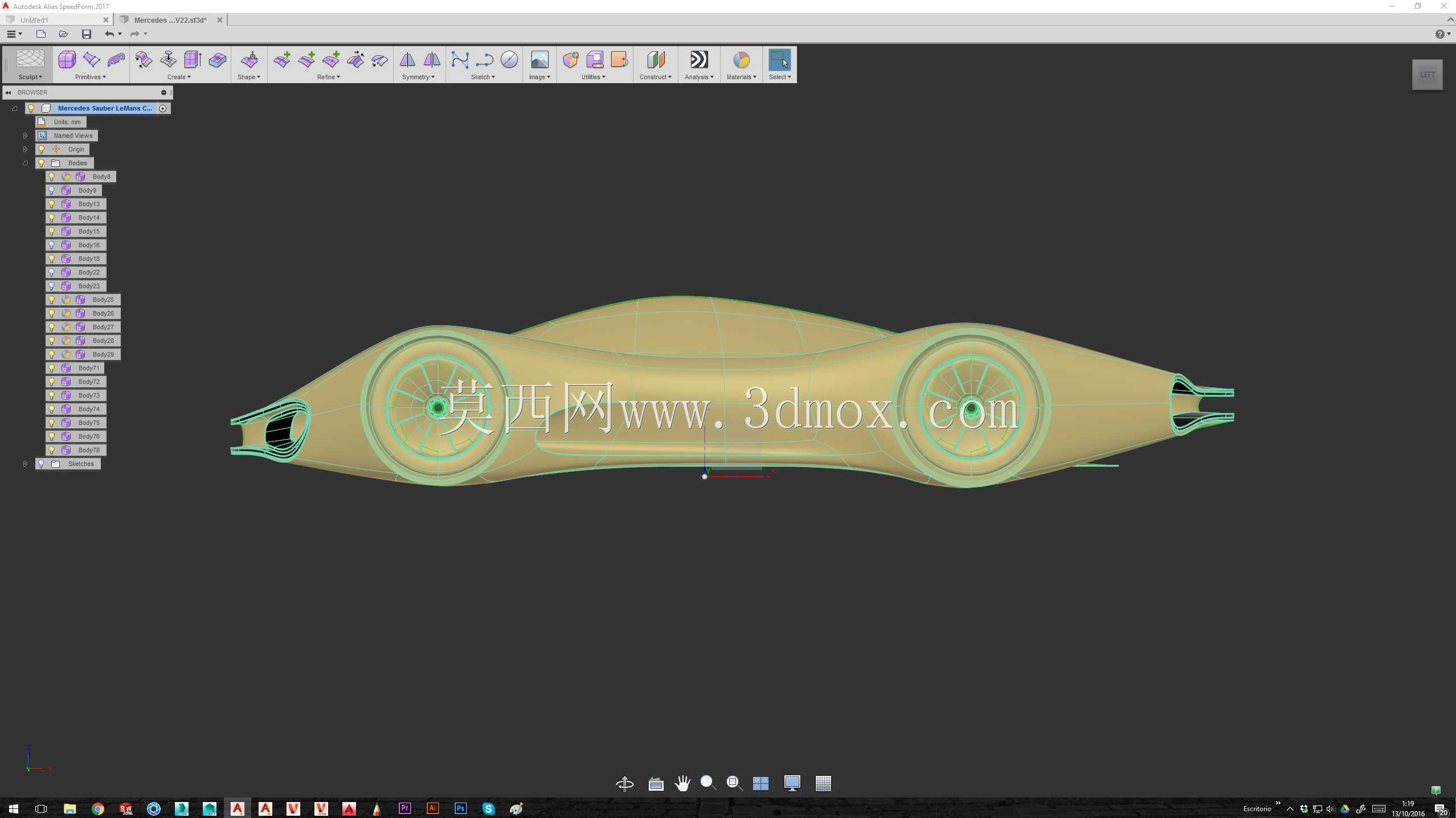Click the Redo button

pyautogui.click(x=135, y=34)
